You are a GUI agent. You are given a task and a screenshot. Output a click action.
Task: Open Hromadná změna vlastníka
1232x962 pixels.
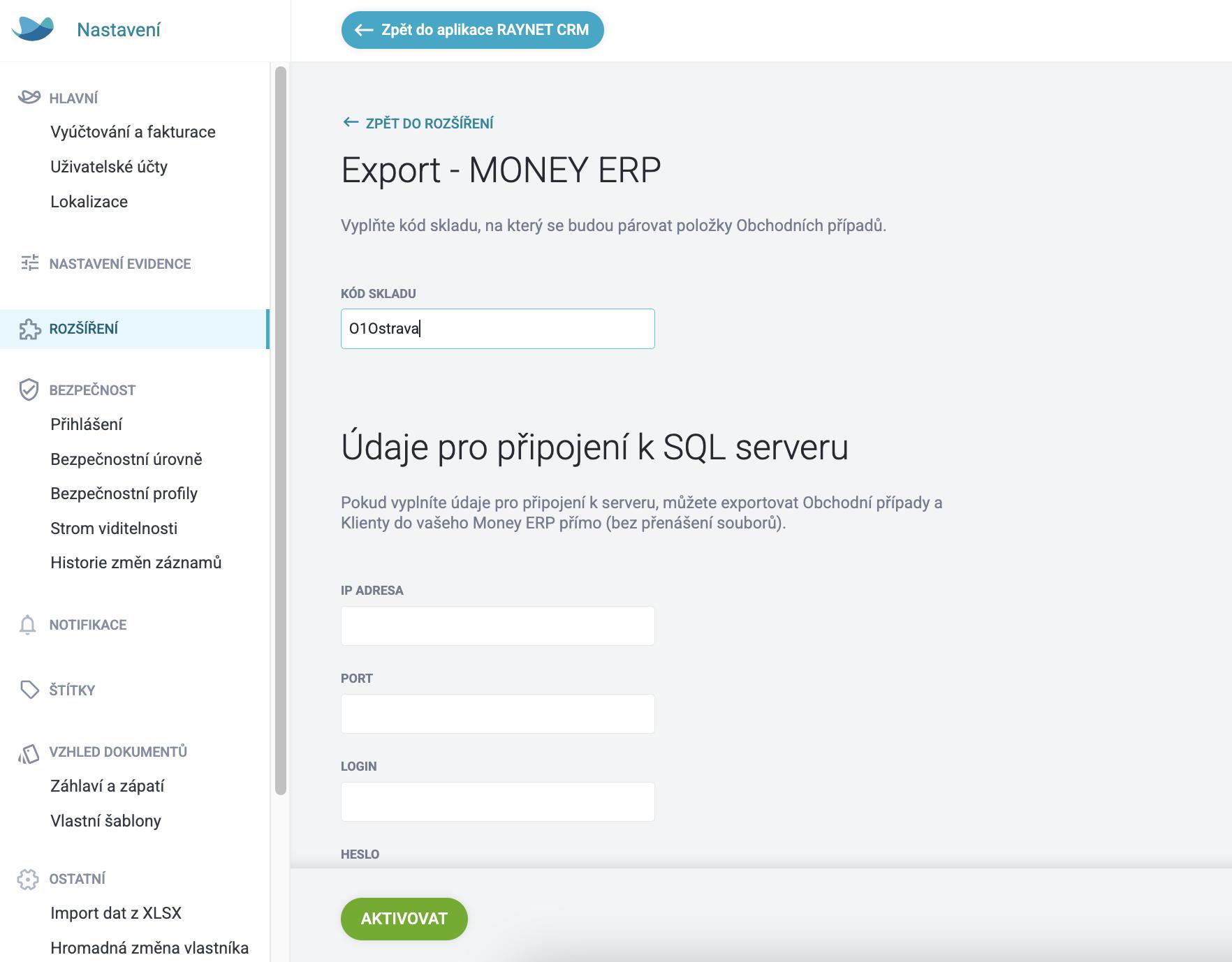(x=149, y=948)
